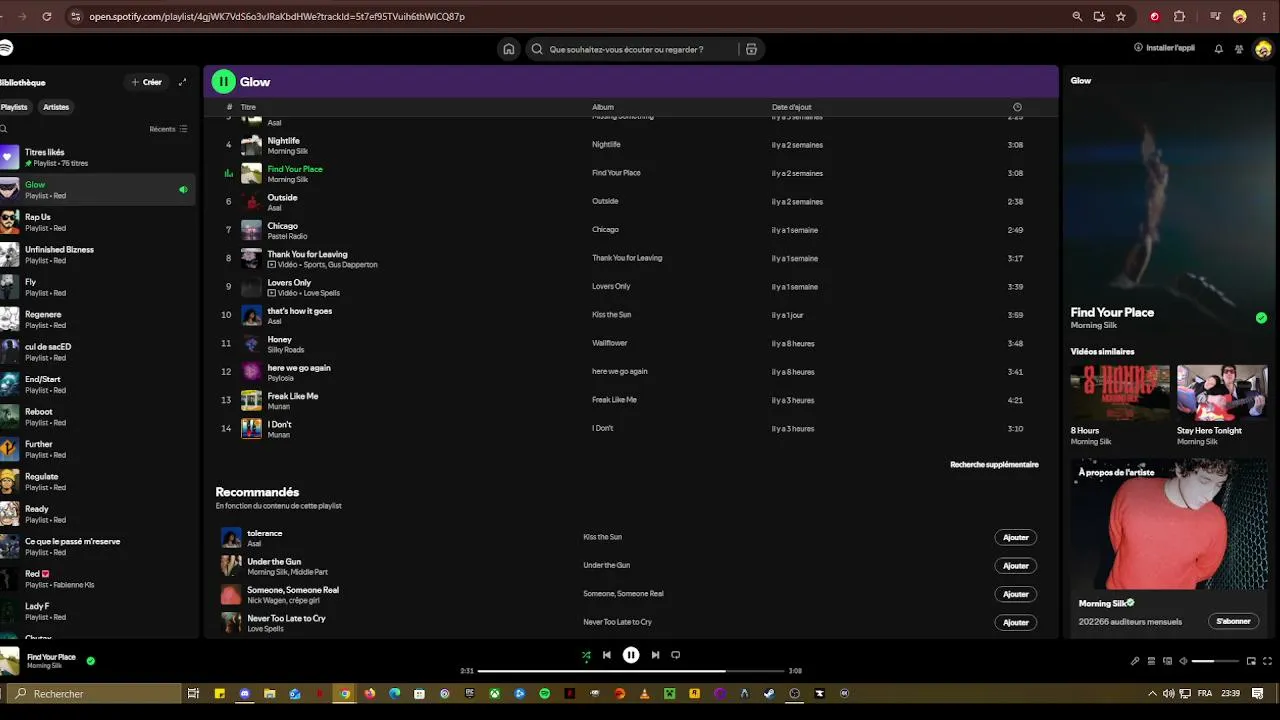Image resolution: width=1280 pixels, height=720 pixels.
Task: Click the Spotify logo
Action: point(5,48)
